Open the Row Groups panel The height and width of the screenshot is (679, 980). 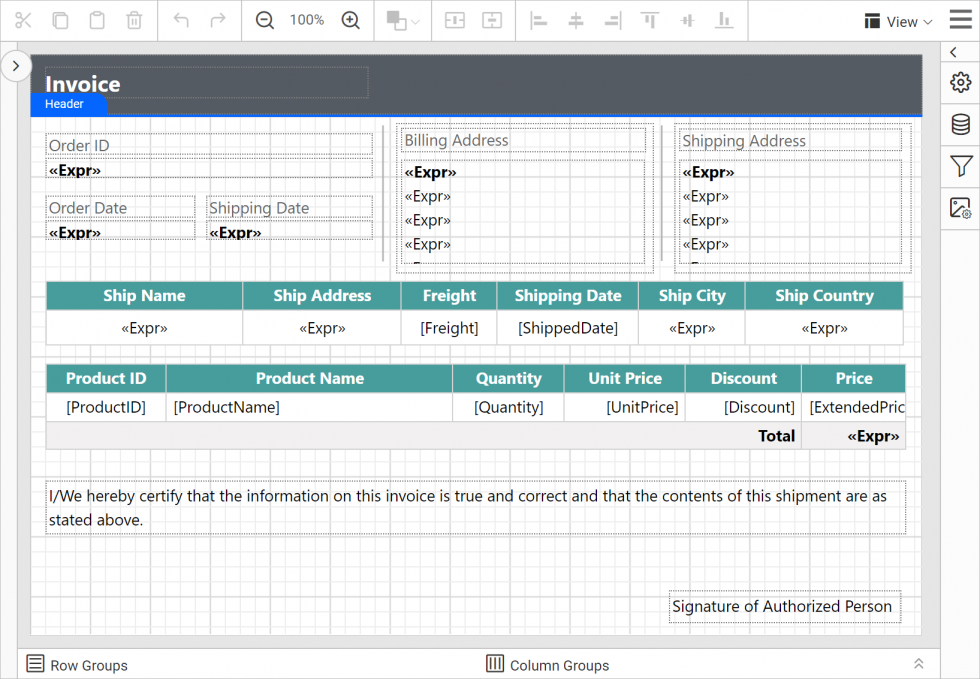(77, 665)
